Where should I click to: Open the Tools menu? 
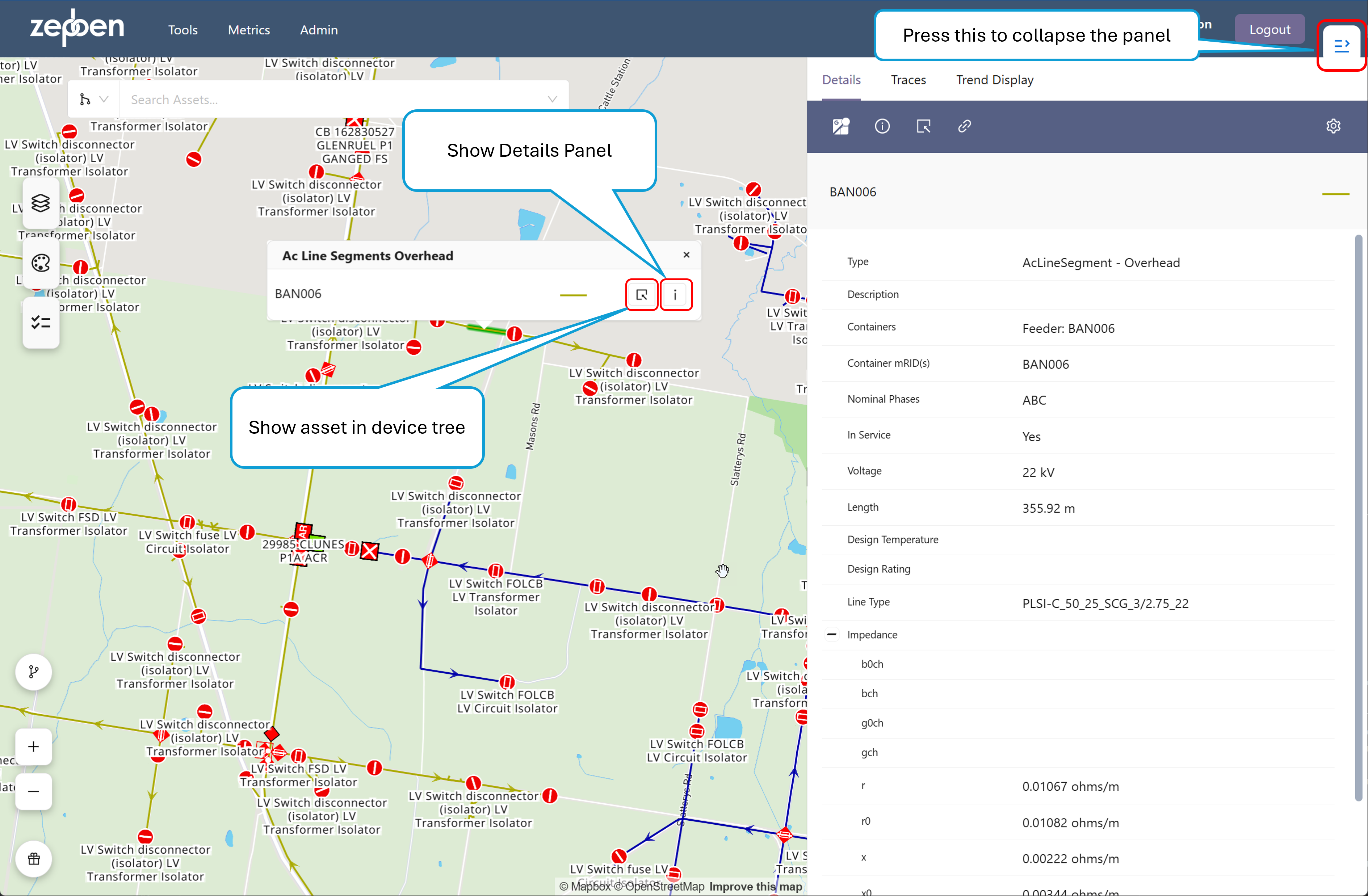[183, 30]
